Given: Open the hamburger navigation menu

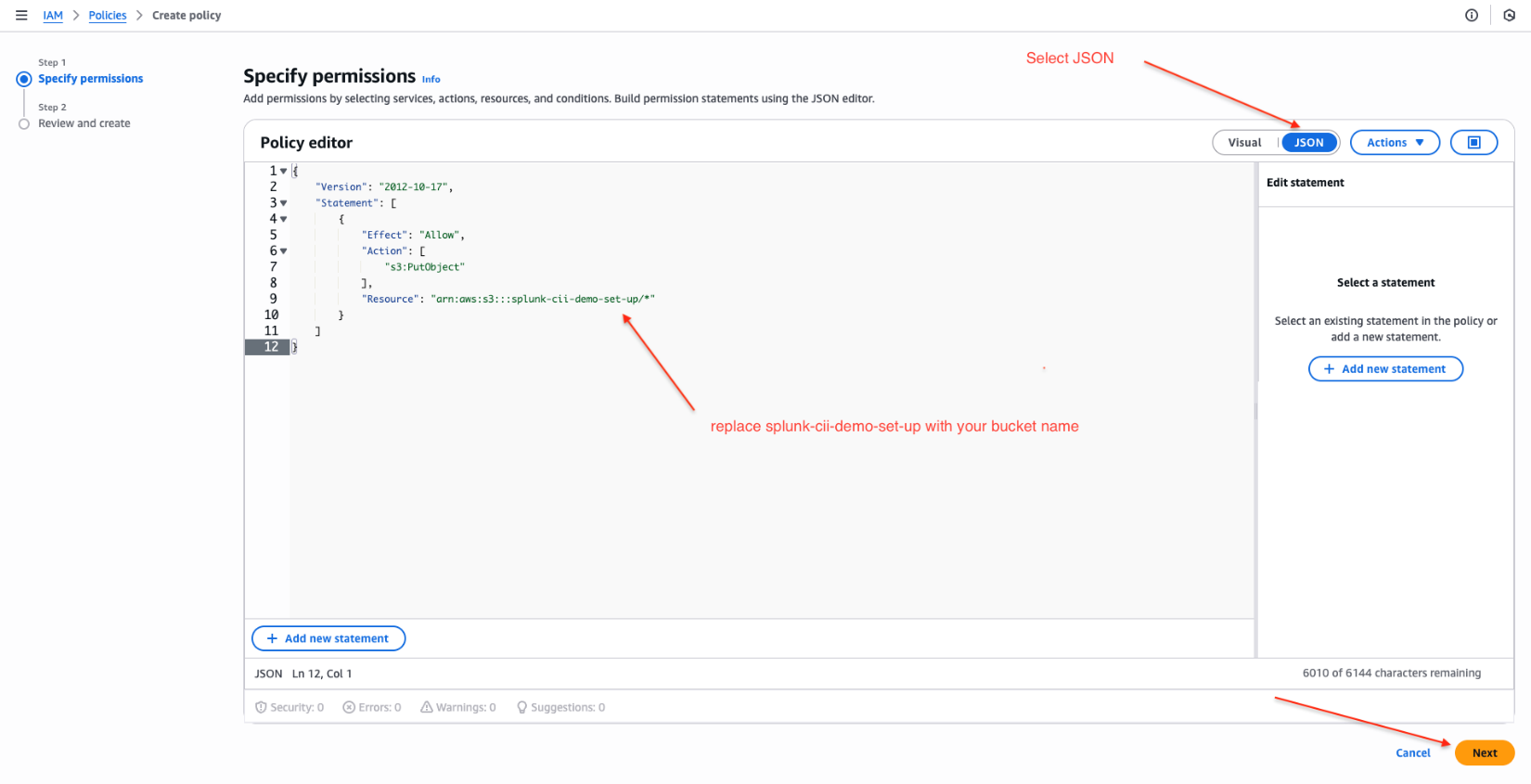Looking at the screenshot, I should (21, 16).
